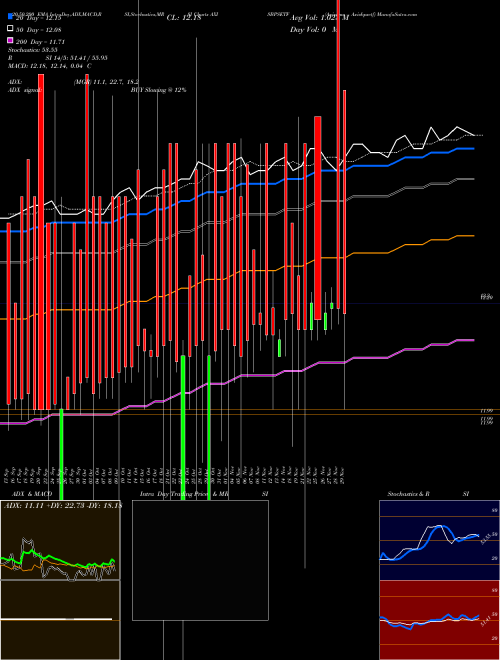Click 'Intra Day Trading Price & MR' title
Viewport: 500px width, 660px height.
[184, 494]
